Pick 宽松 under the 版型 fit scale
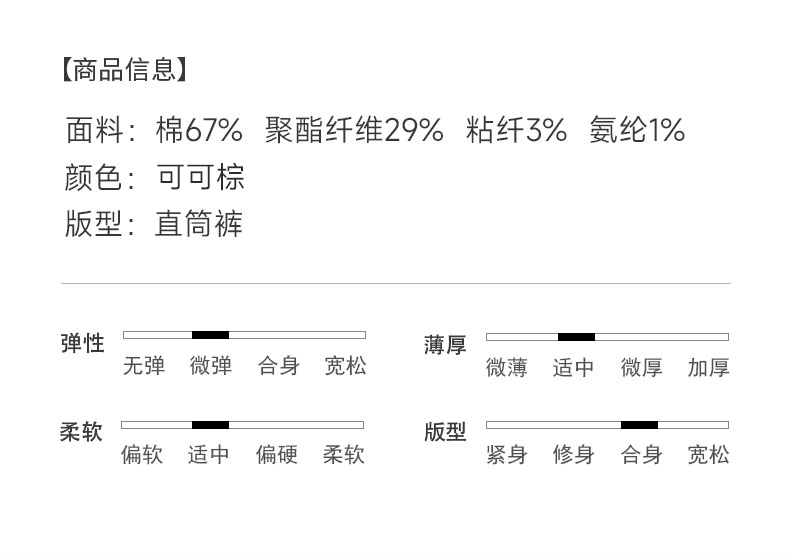The width and height of the screenshot is (790, 559). (x=708, y=455)
